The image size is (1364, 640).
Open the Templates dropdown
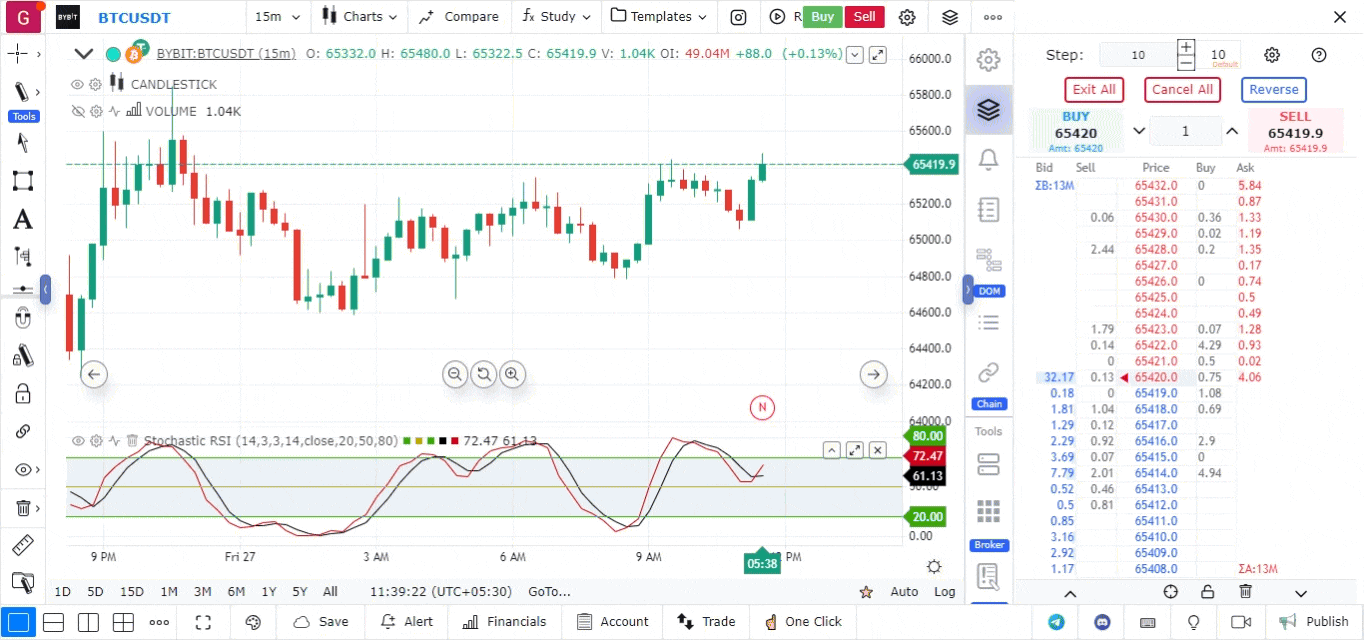point(658,17)
